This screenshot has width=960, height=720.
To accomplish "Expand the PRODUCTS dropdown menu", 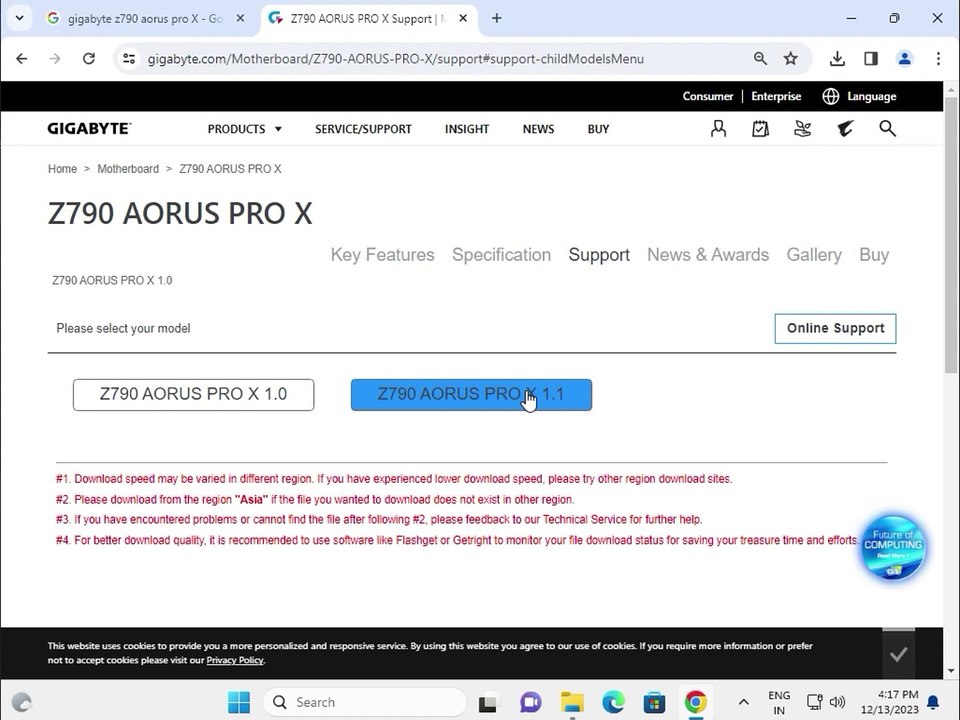I will (x=244, y=129).
